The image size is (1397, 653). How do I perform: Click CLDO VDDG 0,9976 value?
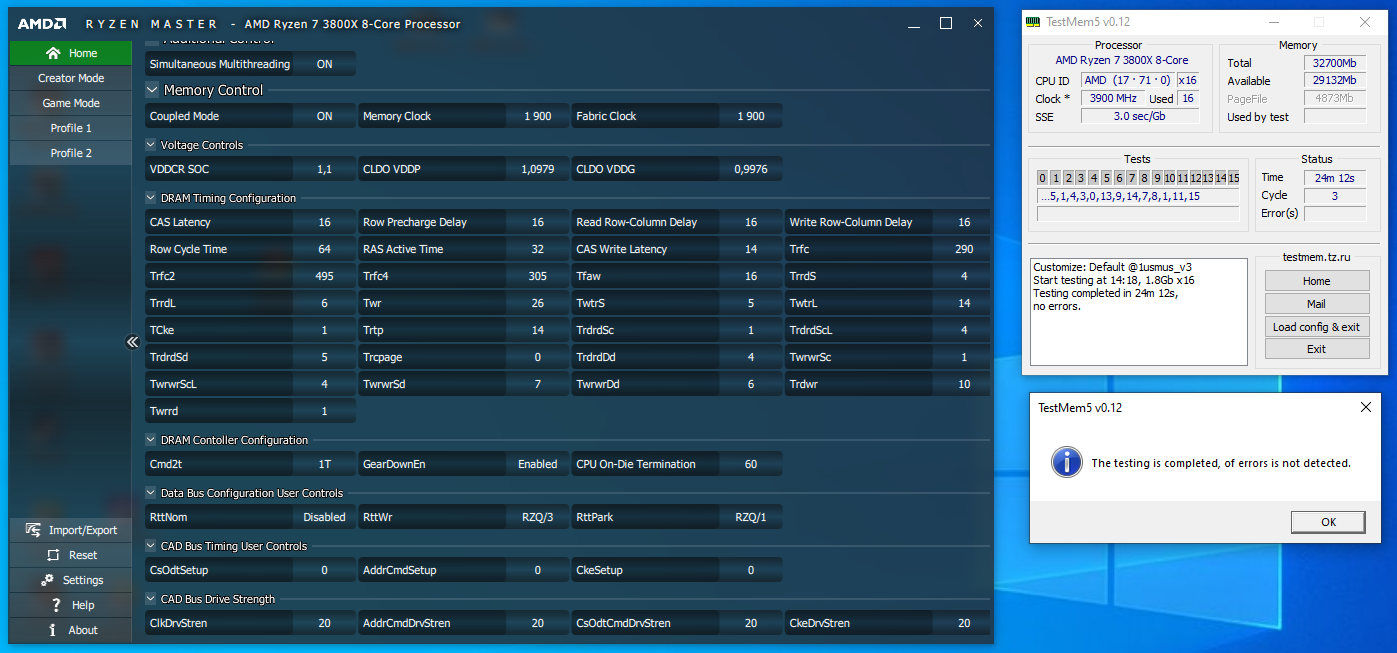coord(751,169)
